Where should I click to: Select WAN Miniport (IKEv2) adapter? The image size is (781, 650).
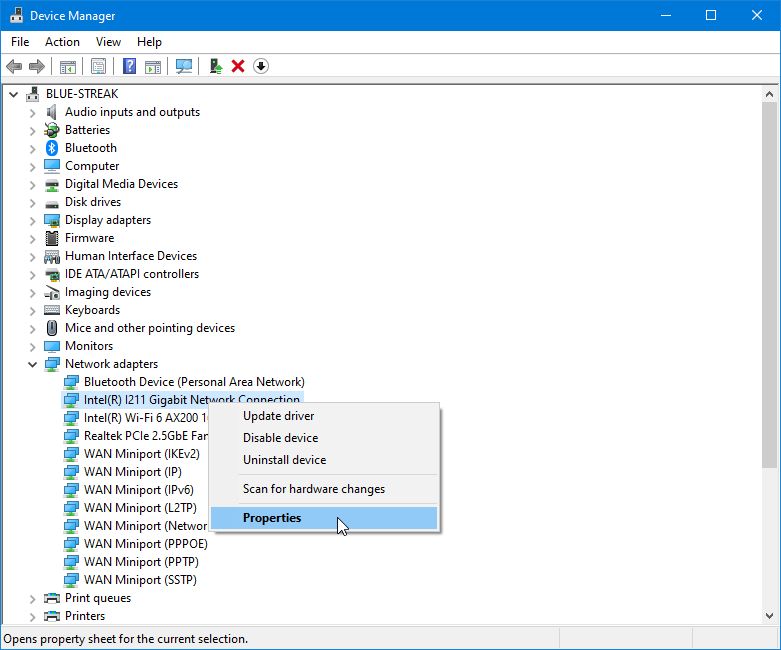tap(141, 454)
